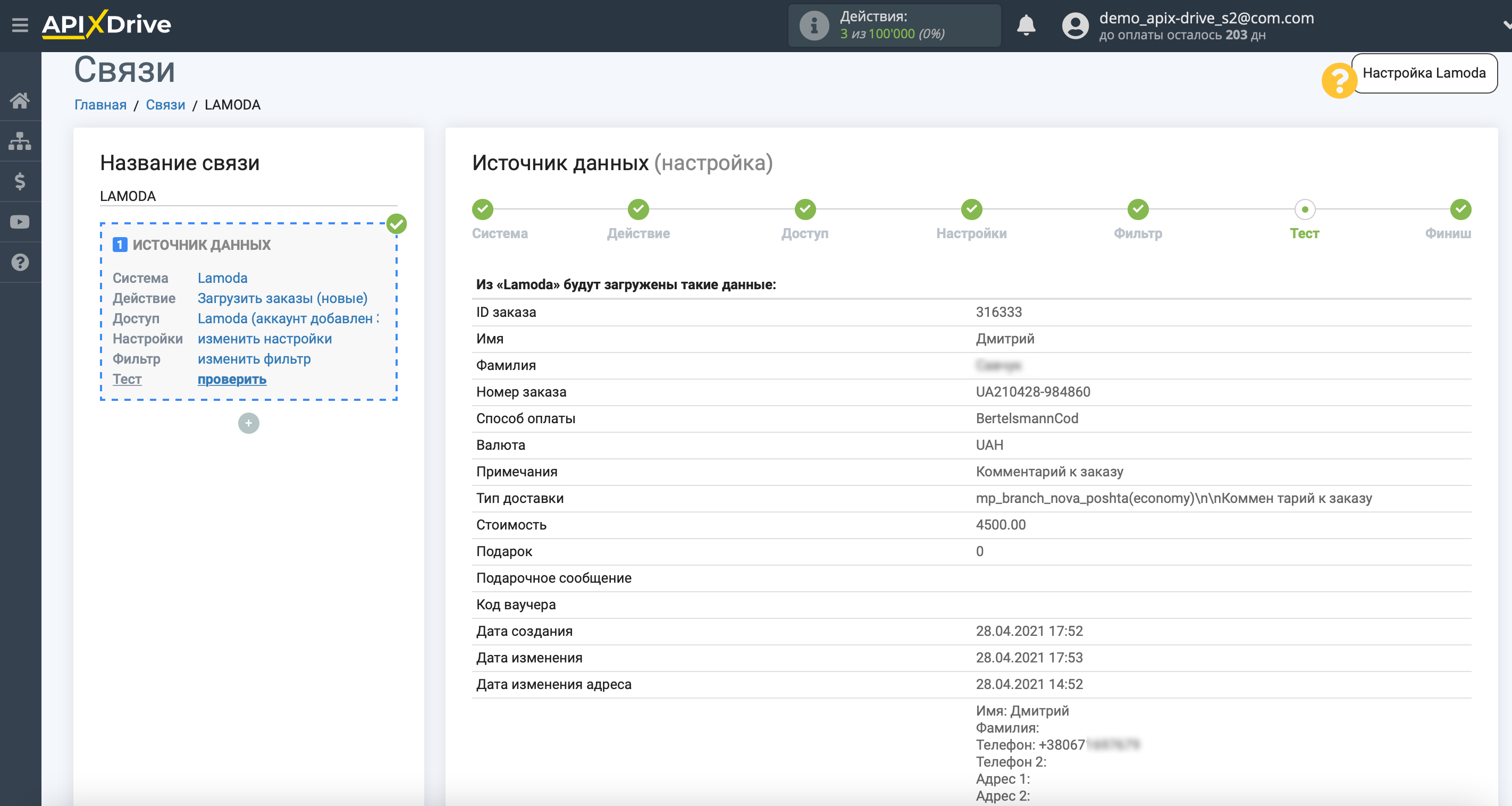1512x806 pixels.
Task: Open the hamburger menu
Action: 20,24
